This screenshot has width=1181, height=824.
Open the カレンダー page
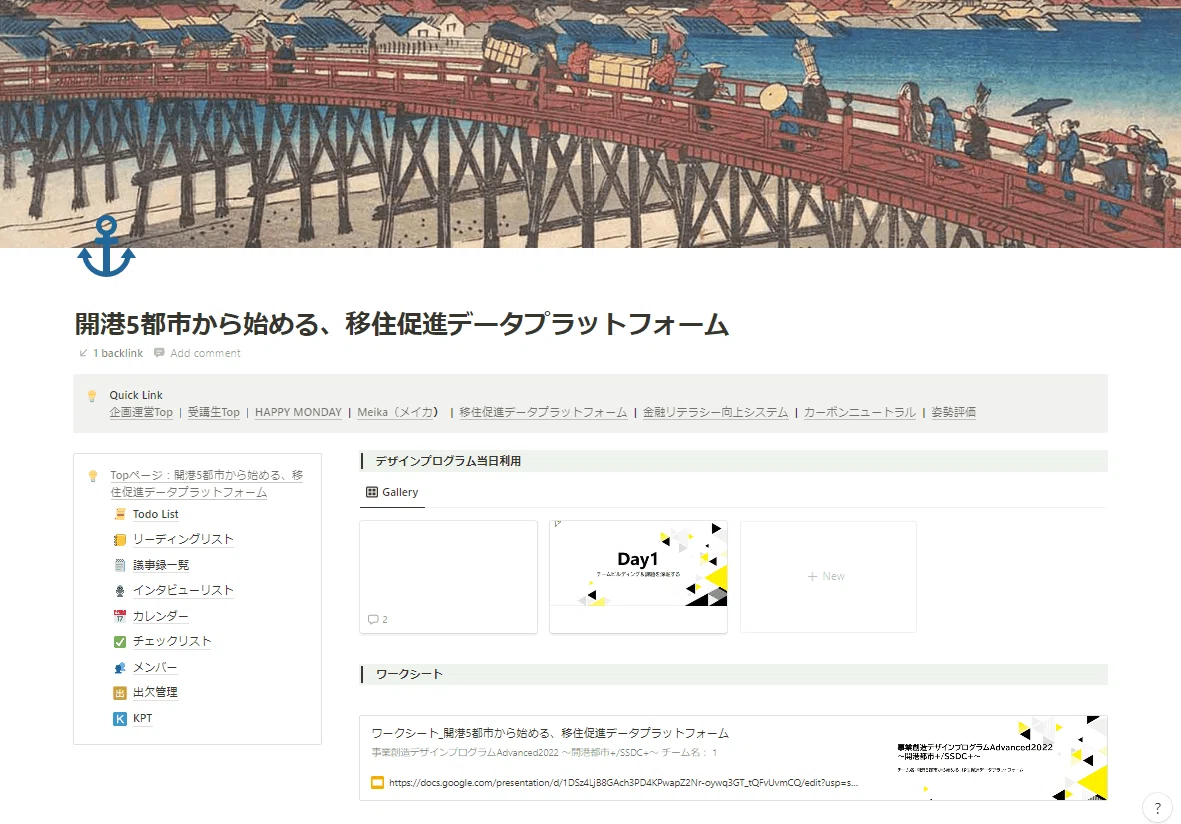point(160,616)
